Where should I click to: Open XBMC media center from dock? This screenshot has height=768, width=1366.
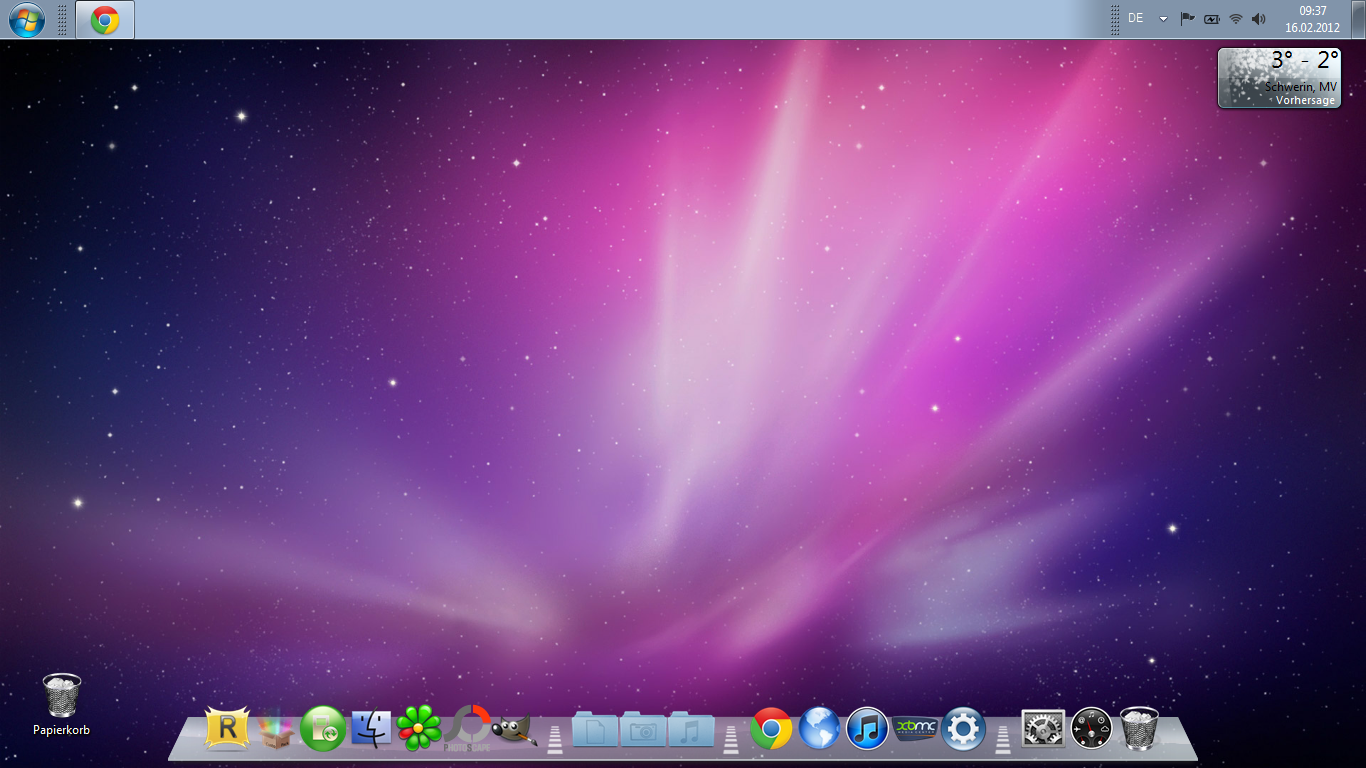(x=915, y=729)
